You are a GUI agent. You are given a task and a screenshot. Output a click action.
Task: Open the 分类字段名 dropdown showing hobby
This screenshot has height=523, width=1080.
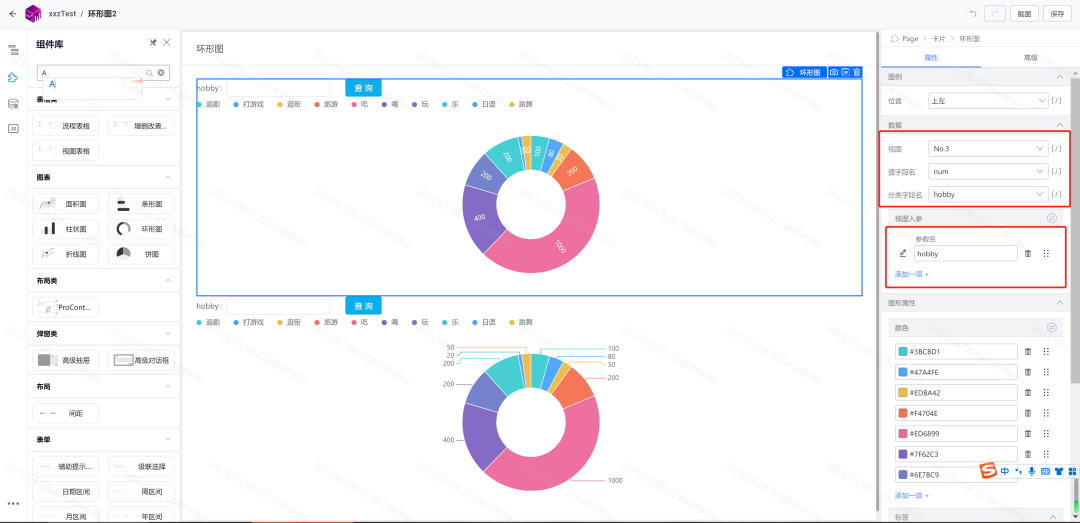(988, 194)
